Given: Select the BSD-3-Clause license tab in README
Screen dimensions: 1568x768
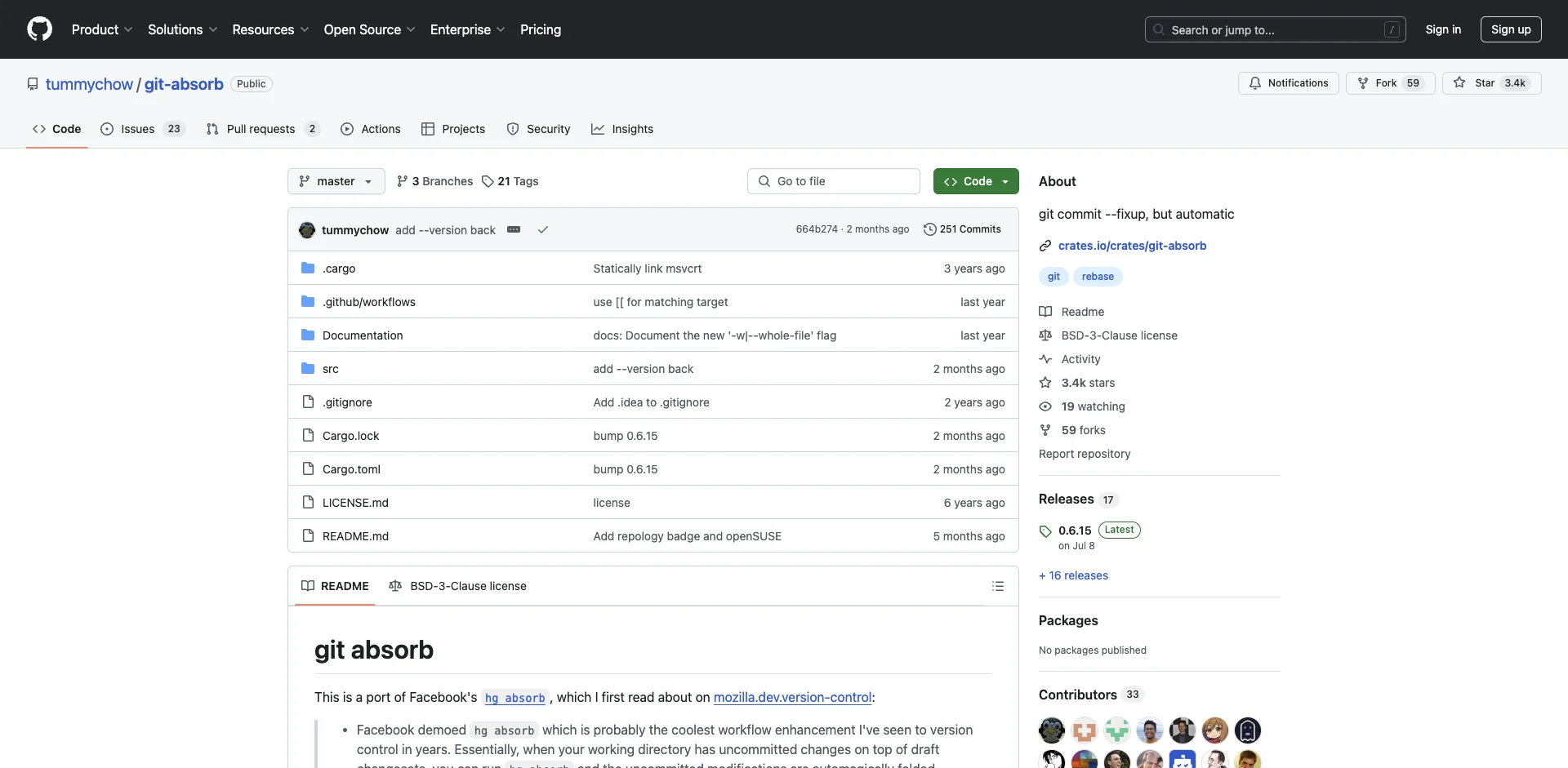Looking at the screenshot, I should 458,586.
